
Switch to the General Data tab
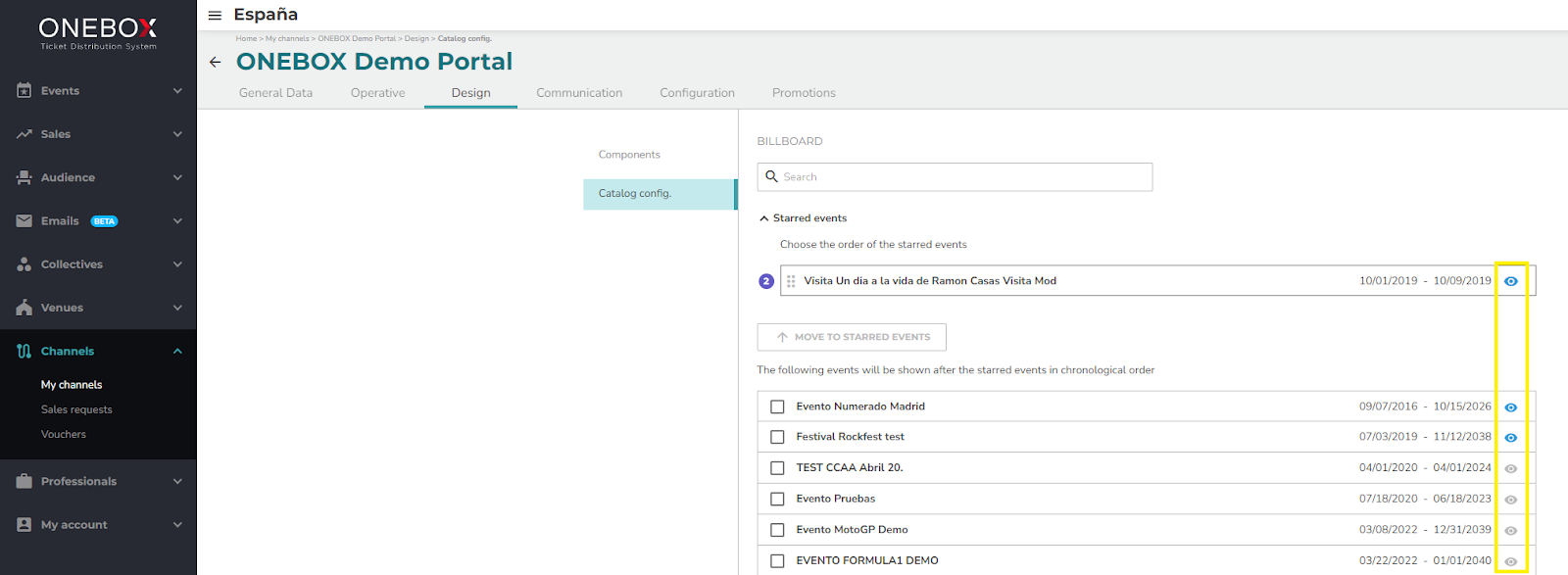(275, 93)
